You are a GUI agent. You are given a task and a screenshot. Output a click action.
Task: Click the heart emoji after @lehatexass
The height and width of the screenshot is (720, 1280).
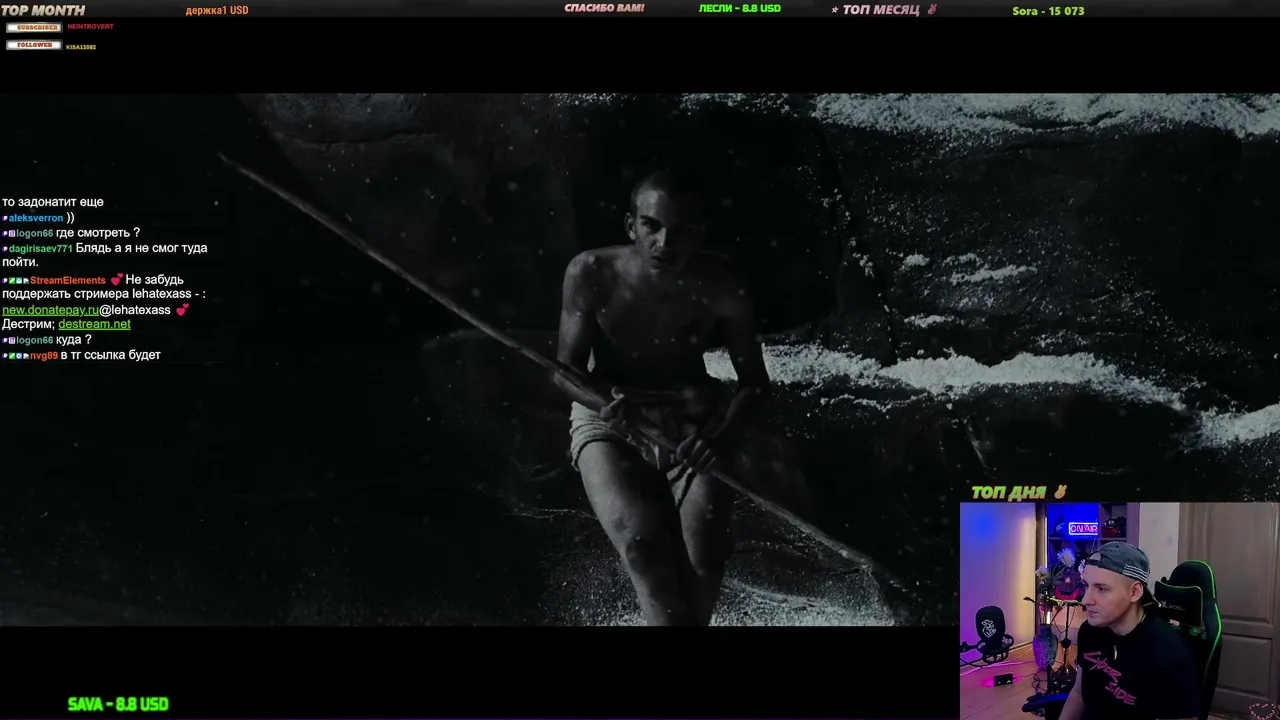[182, 310]
